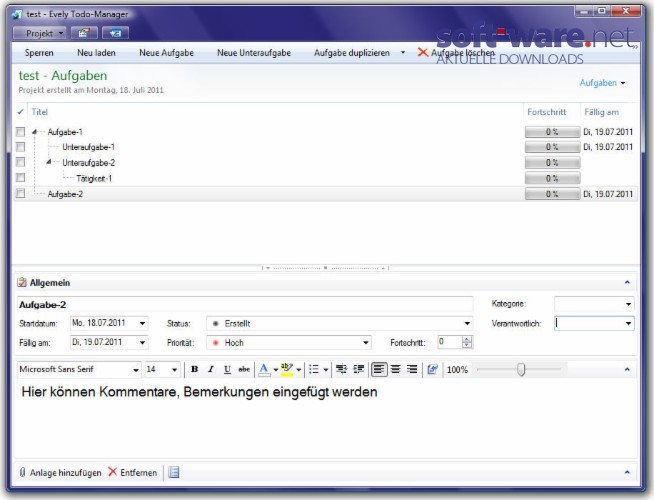The width and height of the screenshot is (654, 500).
Task: Collapse the text editor toolbar section
Action: 627,369
